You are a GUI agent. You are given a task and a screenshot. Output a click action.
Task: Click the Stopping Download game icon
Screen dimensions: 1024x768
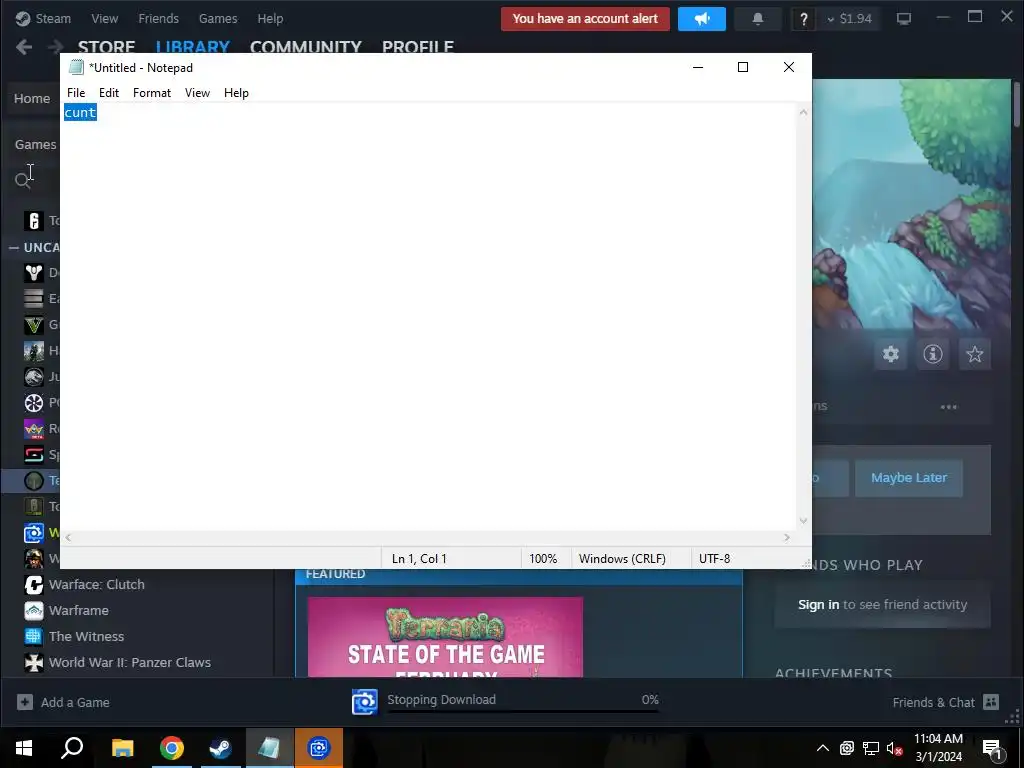click(364, 702)
